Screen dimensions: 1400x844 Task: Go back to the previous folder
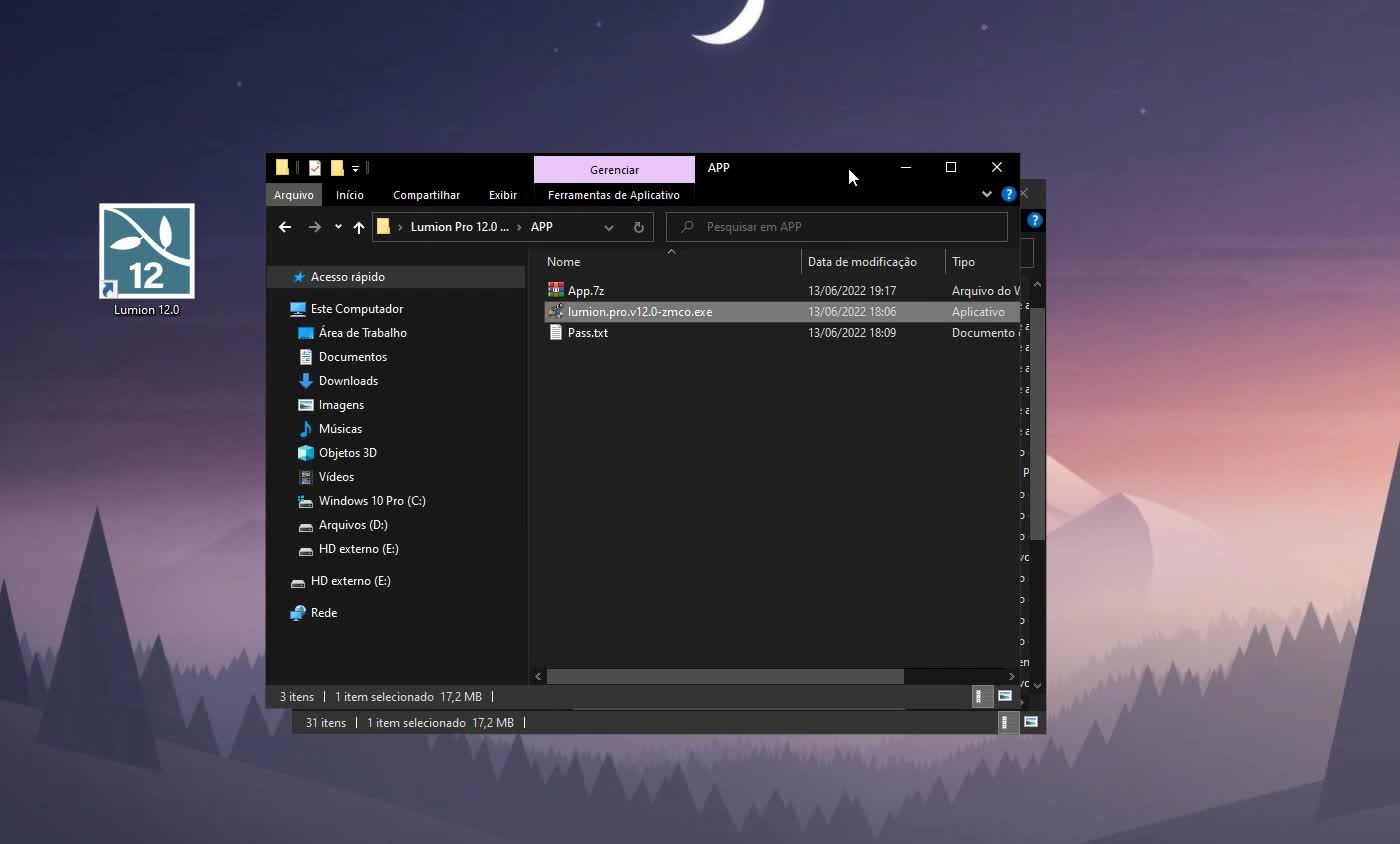point(285,227)
